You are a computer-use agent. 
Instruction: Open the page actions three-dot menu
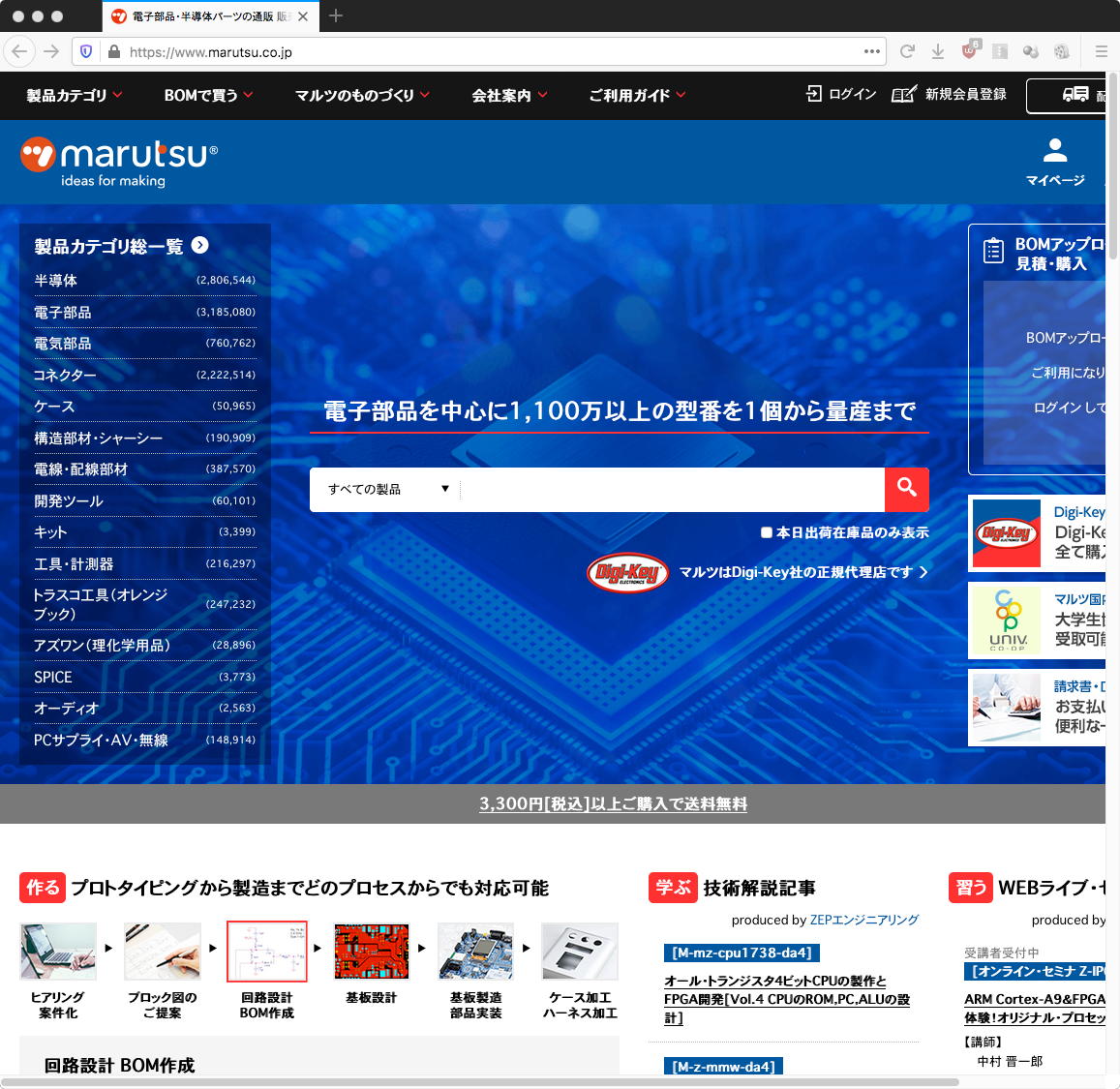871,51
